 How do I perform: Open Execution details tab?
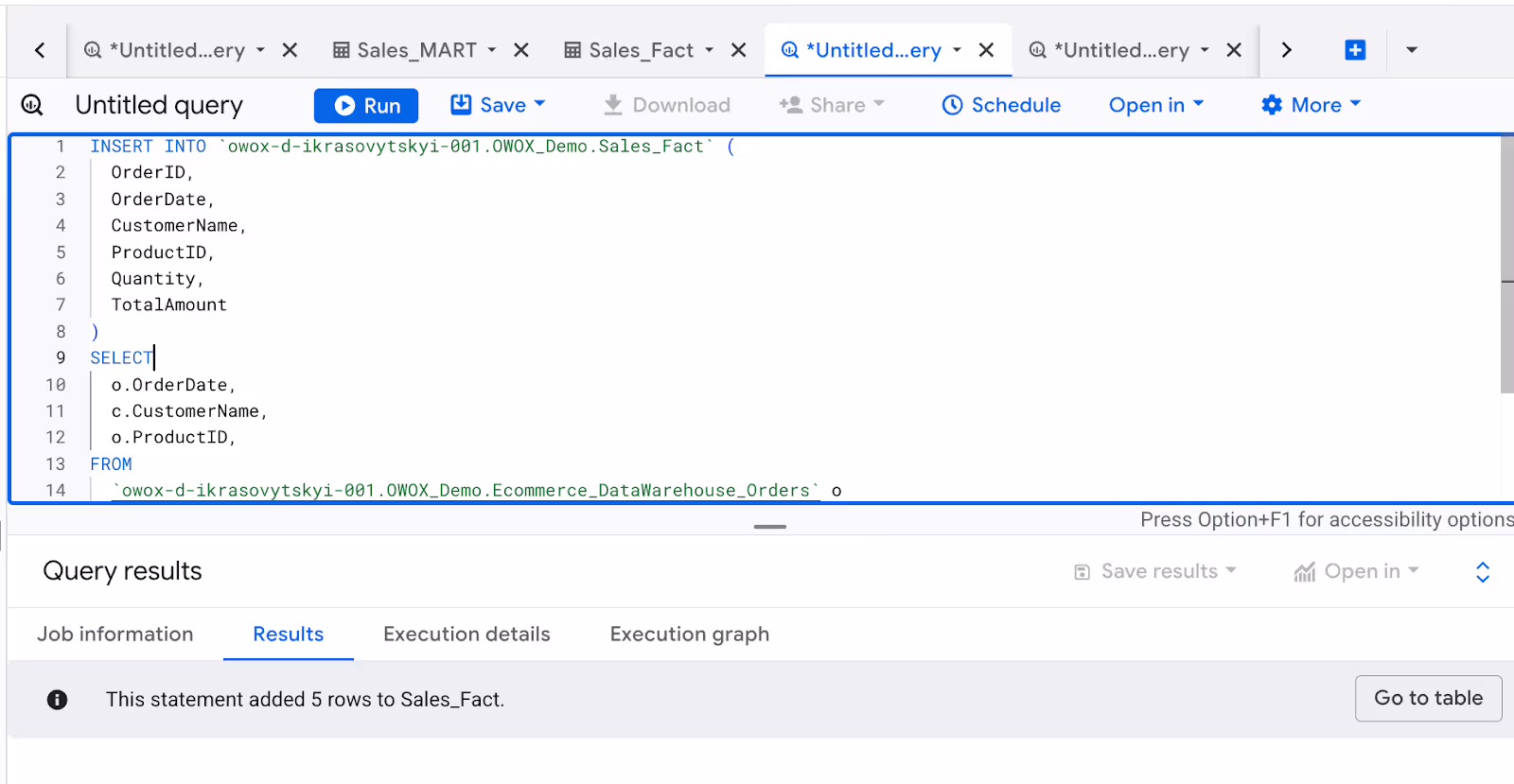click(x=467, y=635)
